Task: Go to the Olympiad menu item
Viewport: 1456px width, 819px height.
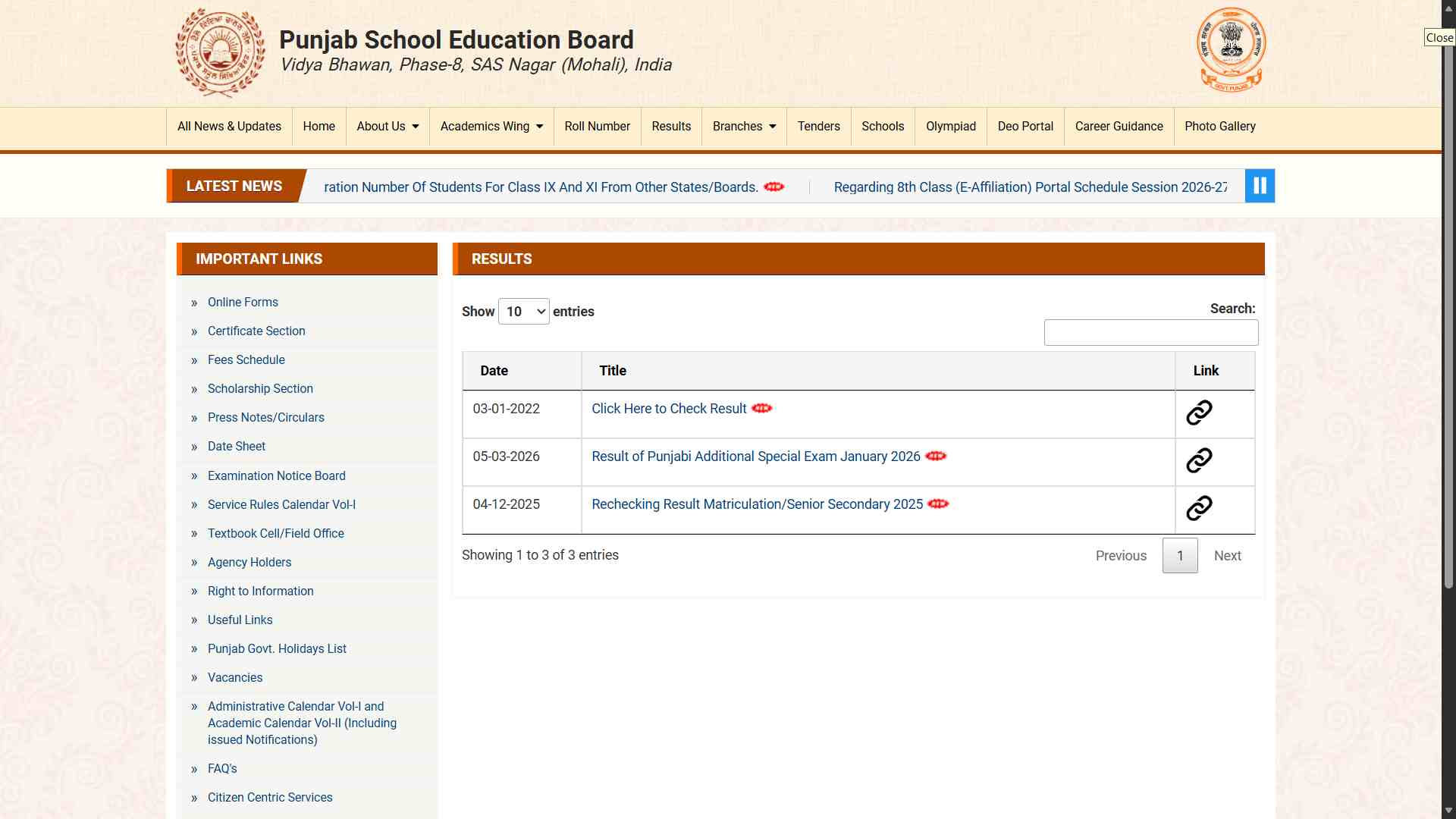Action: coord(951,127)
